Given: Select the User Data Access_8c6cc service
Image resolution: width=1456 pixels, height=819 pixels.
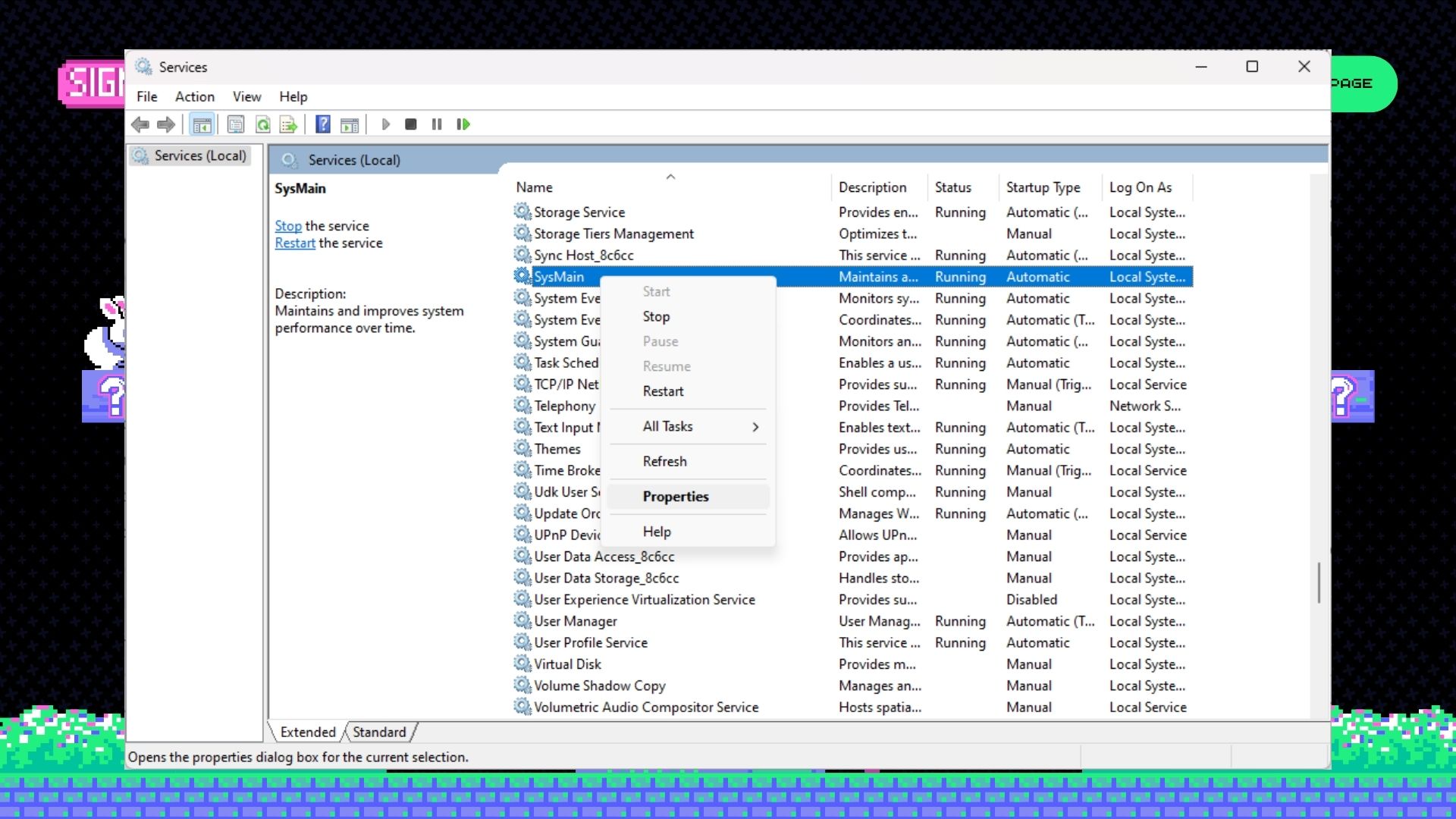Looking at the screenshot, I should (852, 556).
